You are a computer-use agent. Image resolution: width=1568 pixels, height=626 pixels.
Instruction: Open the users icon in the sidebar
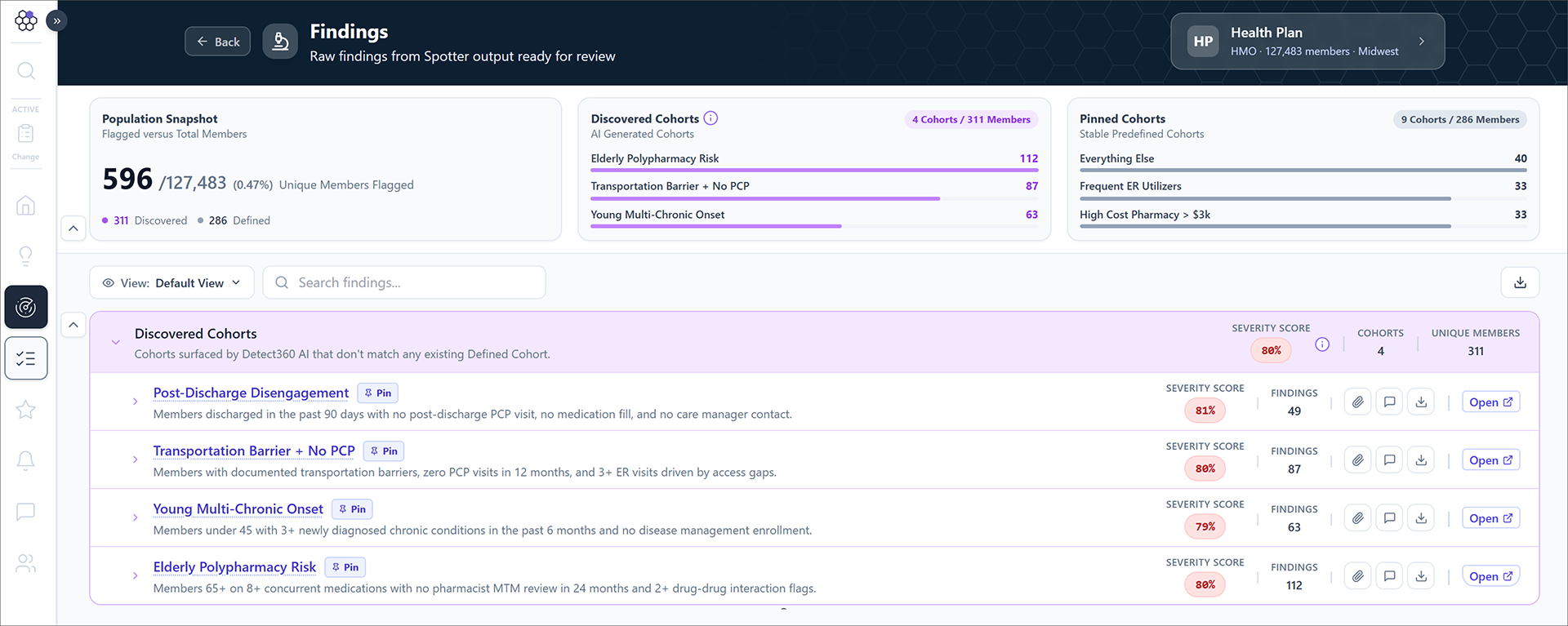click(x=26, y=563)
